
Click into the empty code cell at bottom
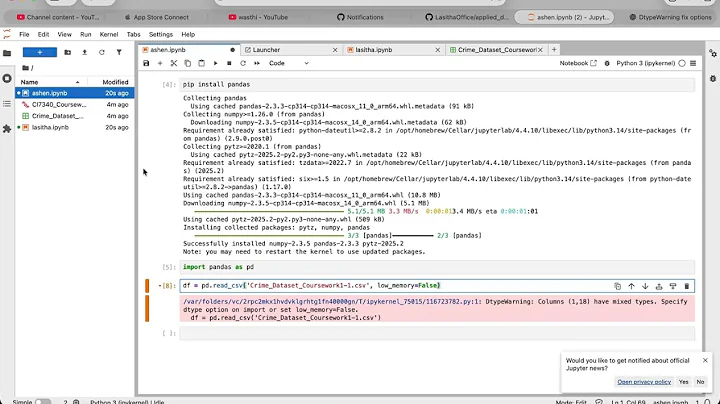click(437, 333)
